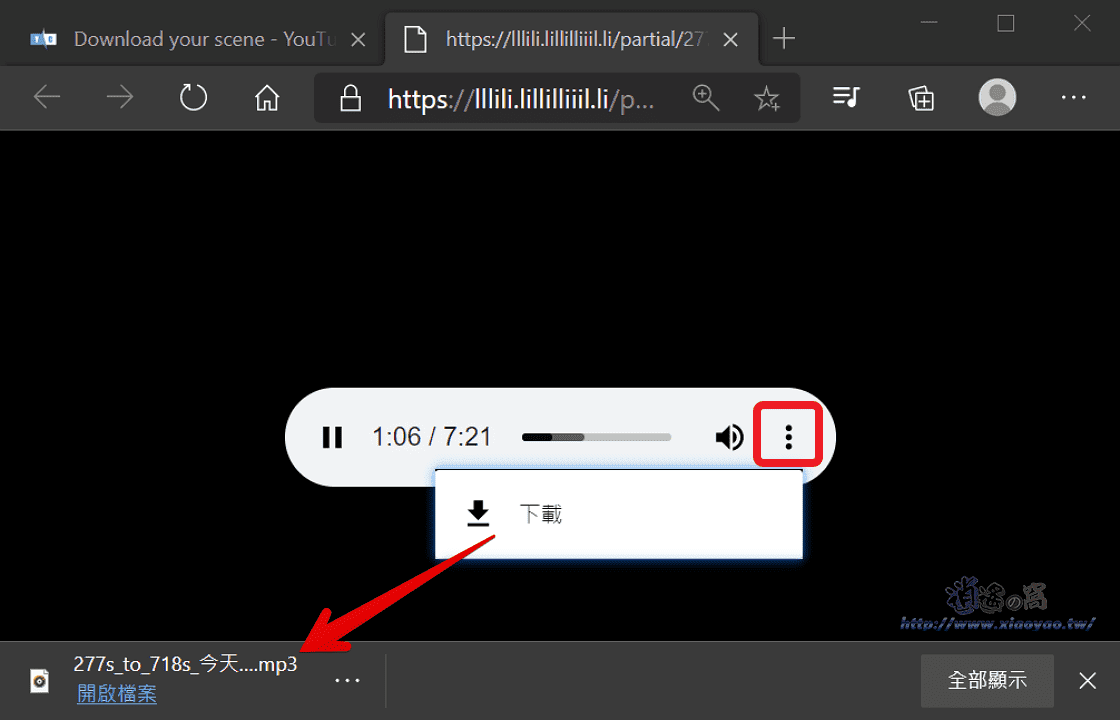Open the audio player three-dot menu
Viewport: 1120px width, 720px height.
pos(789,436)
